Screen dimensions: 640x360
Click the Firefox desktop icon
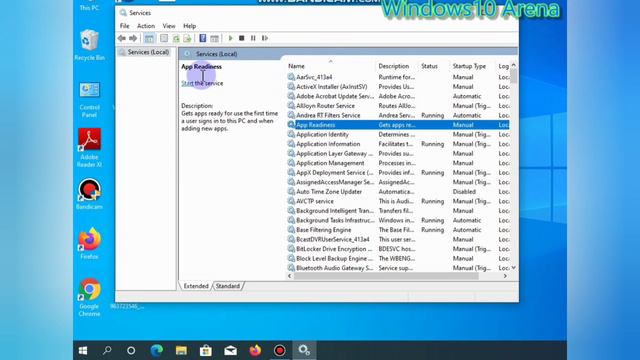point(89,244)
